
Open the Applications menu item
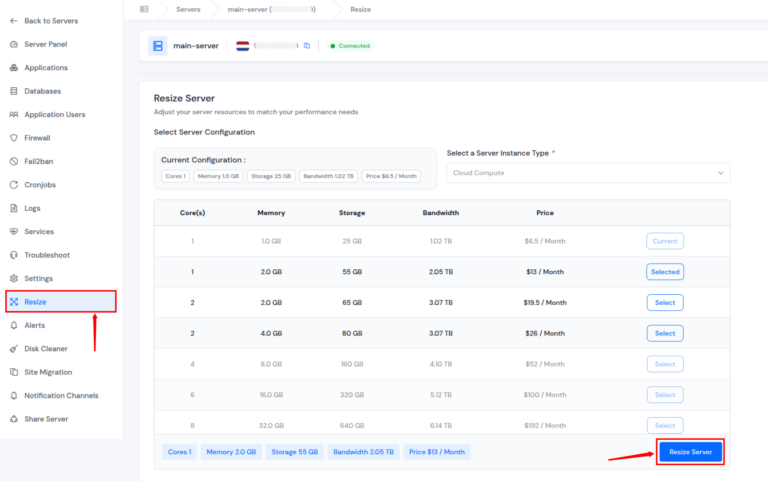point(46,68)
